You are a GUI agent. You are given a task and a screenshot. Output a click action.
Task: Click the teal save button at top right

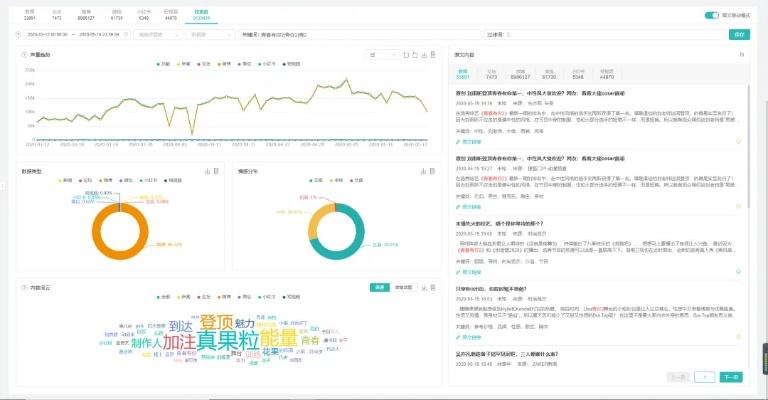pyautogui.click(x=740, y=34)
